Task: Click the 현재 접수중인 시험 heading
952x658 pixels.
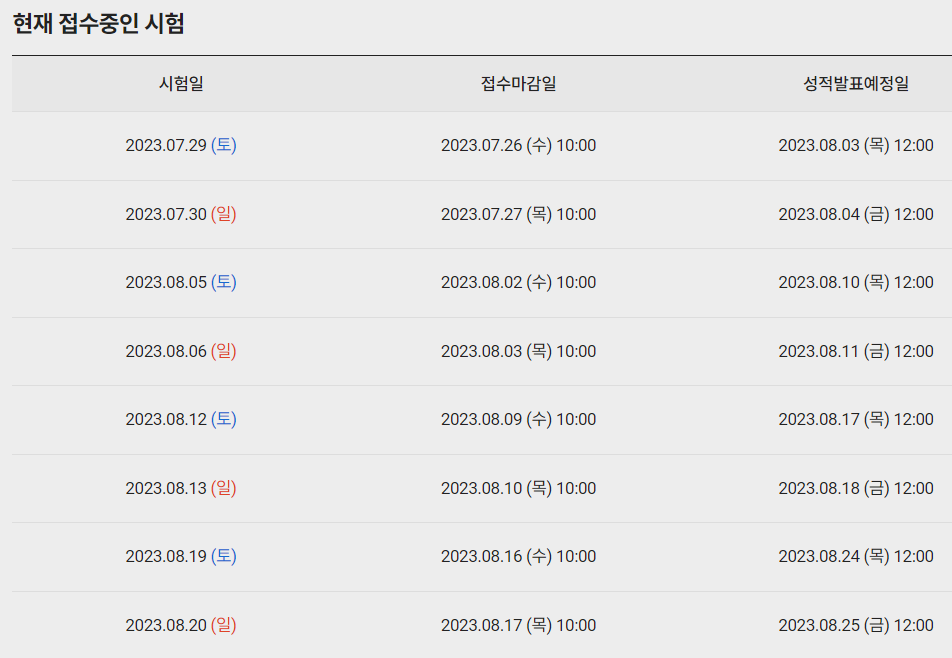Action: click(98, 24)
